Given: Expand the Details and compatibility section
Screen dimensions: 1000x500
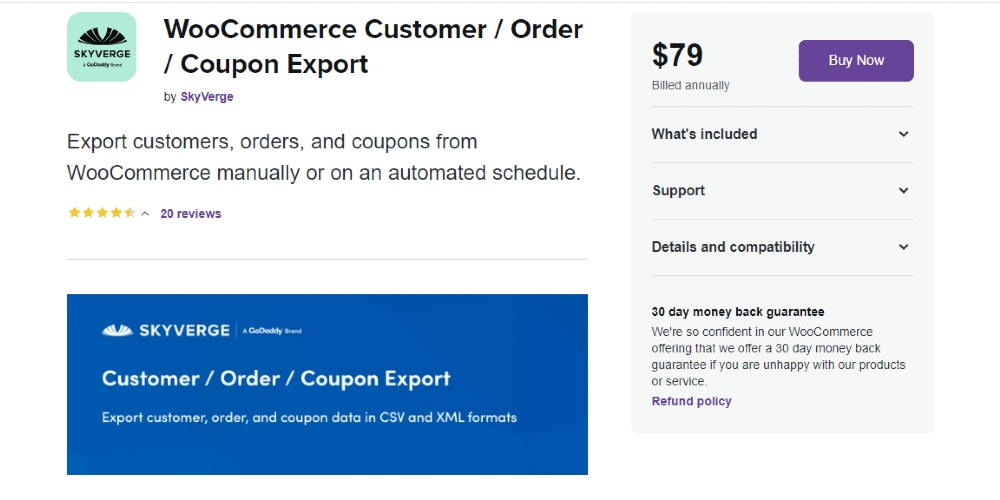Looking at the screenshot, I should point(783,247).
